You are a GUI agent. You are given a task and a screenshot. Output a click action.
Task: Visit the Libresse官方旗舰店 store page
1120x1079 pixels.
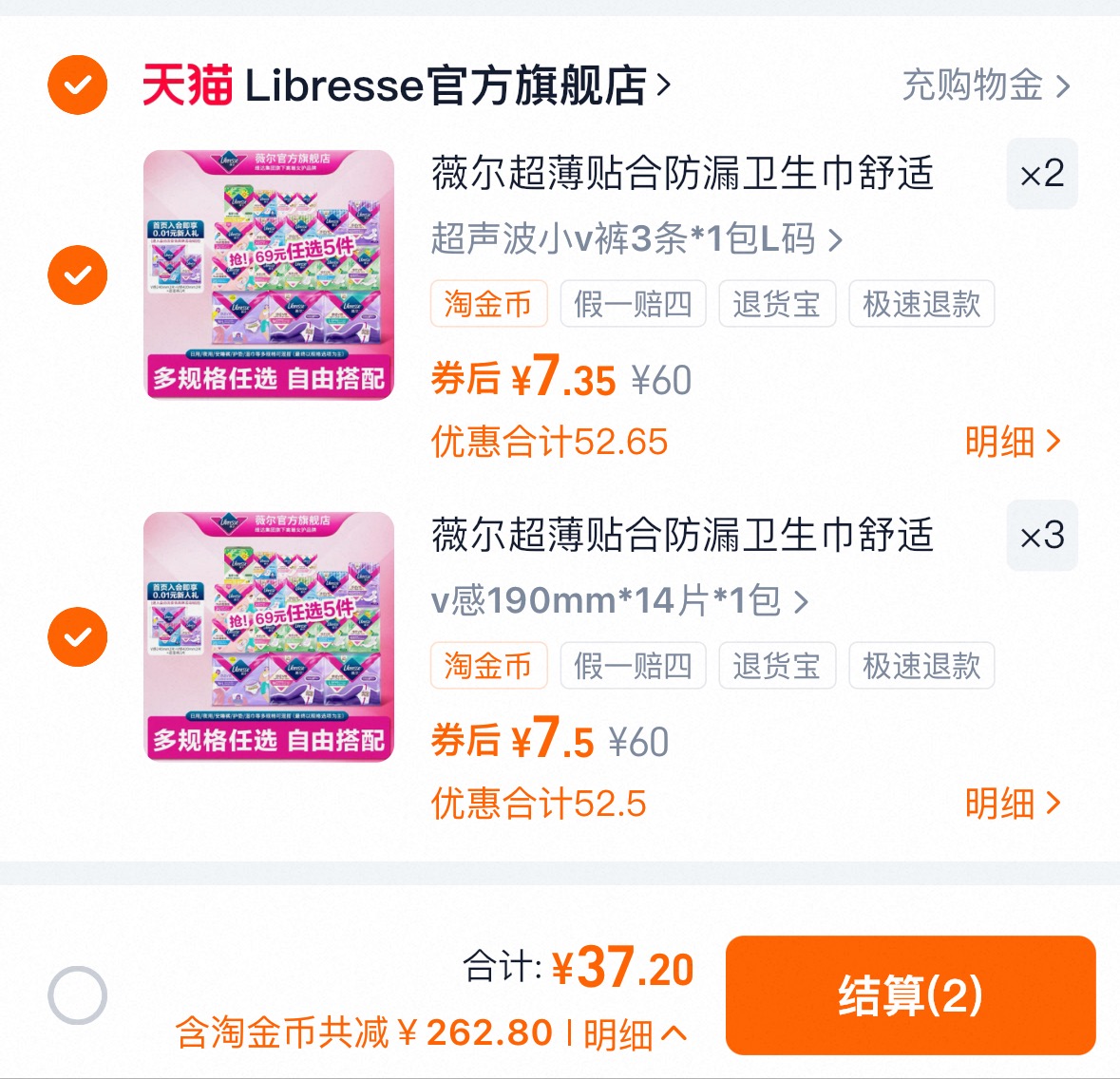[x=456, y=85]
